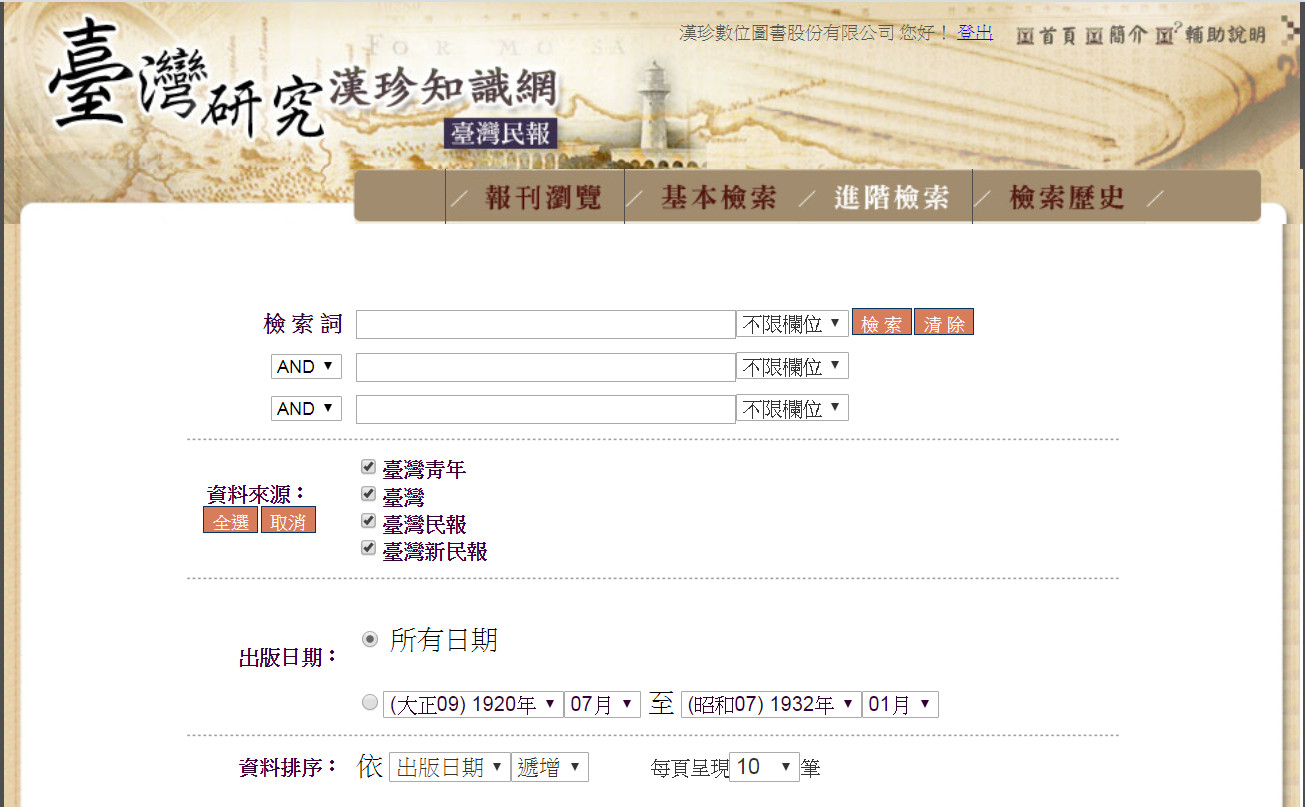Click the 臺灣新民報 label text
The width and height of the screenshot is (1305, 807).
[x=435, y=551]
